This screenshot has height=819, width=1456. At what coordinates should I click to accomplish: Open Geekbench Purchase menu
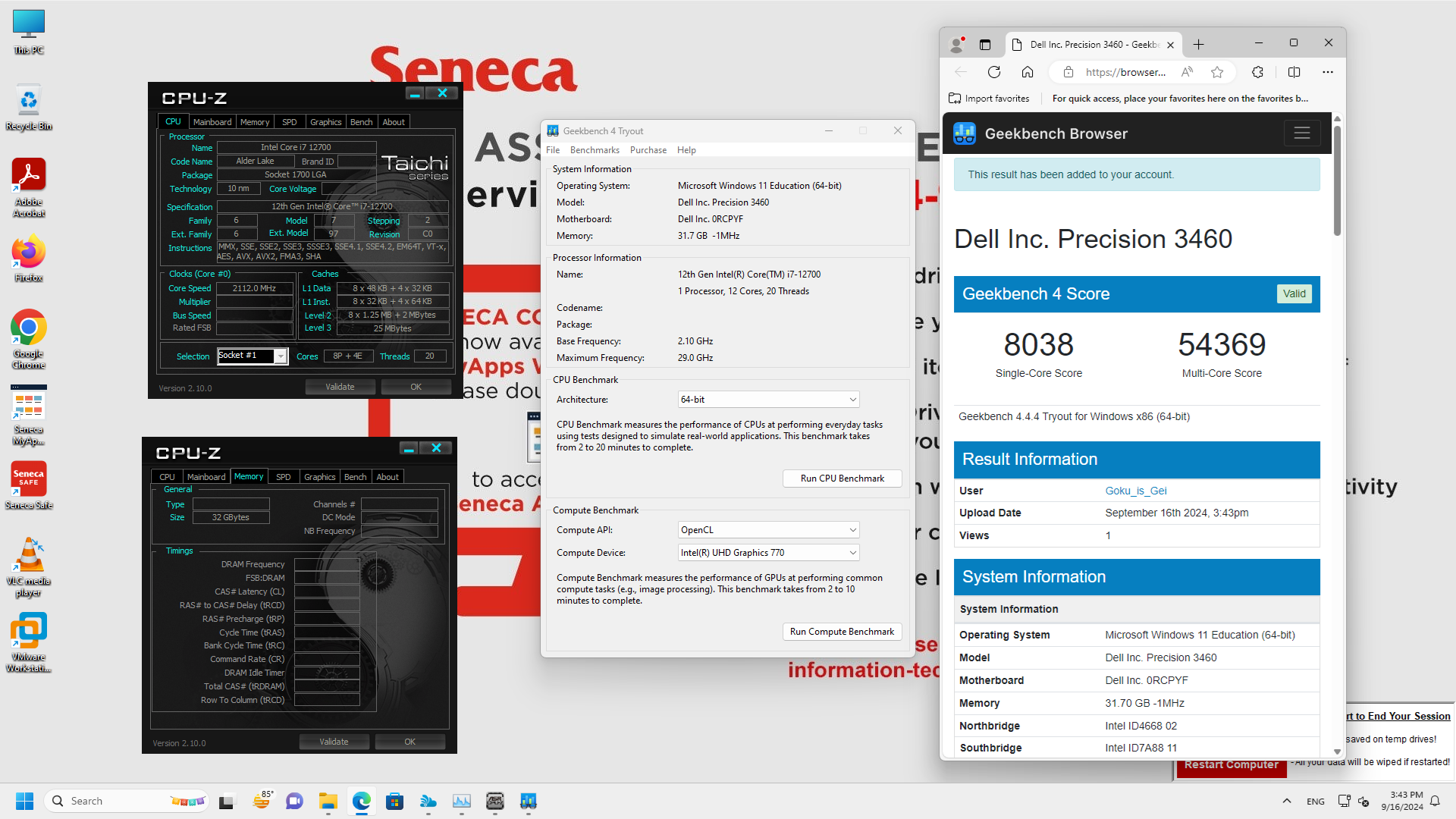click(x=648, y=150)
